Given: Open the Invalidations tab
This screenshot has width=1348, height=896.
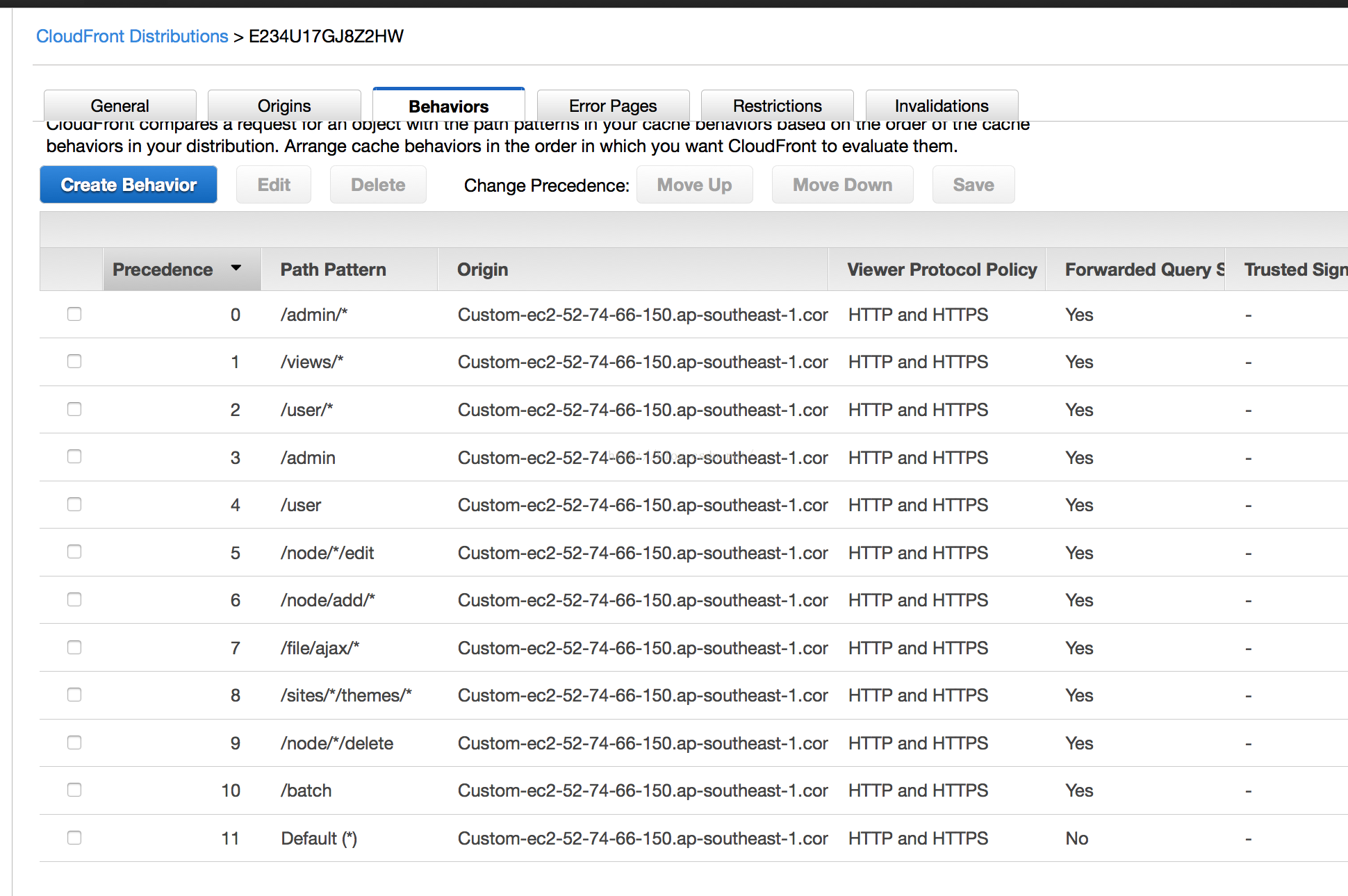Looking at the screenshot, I should 942,106.
